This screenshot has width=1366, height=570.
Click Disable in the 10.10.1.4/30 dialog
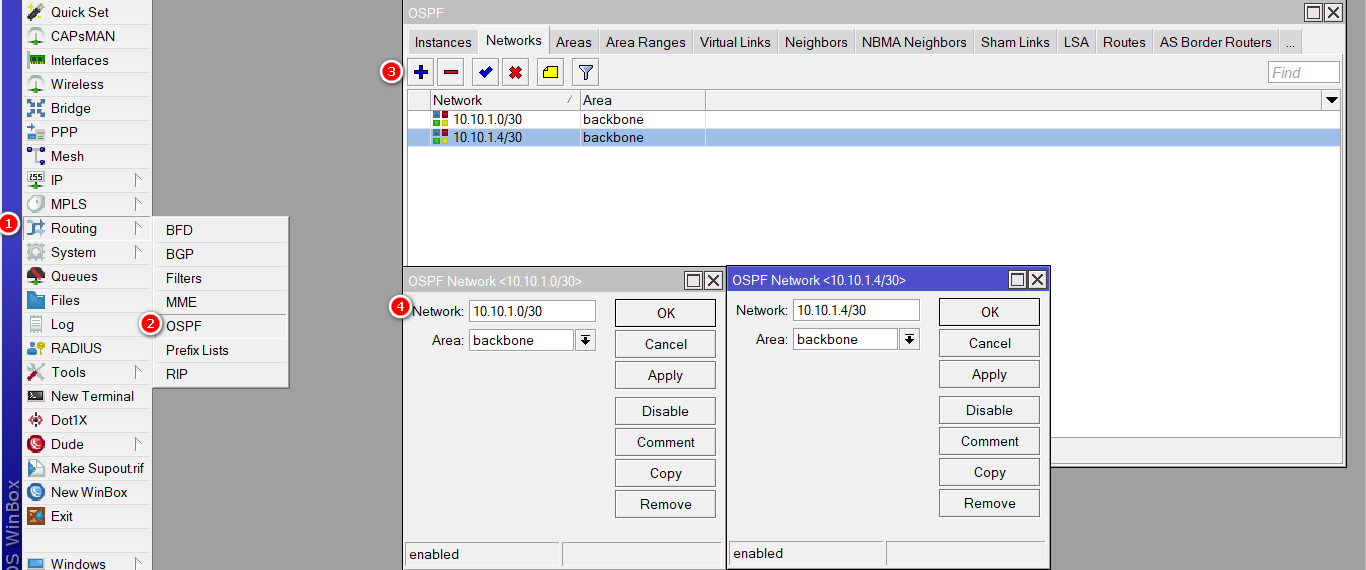(x=989, y=410)
